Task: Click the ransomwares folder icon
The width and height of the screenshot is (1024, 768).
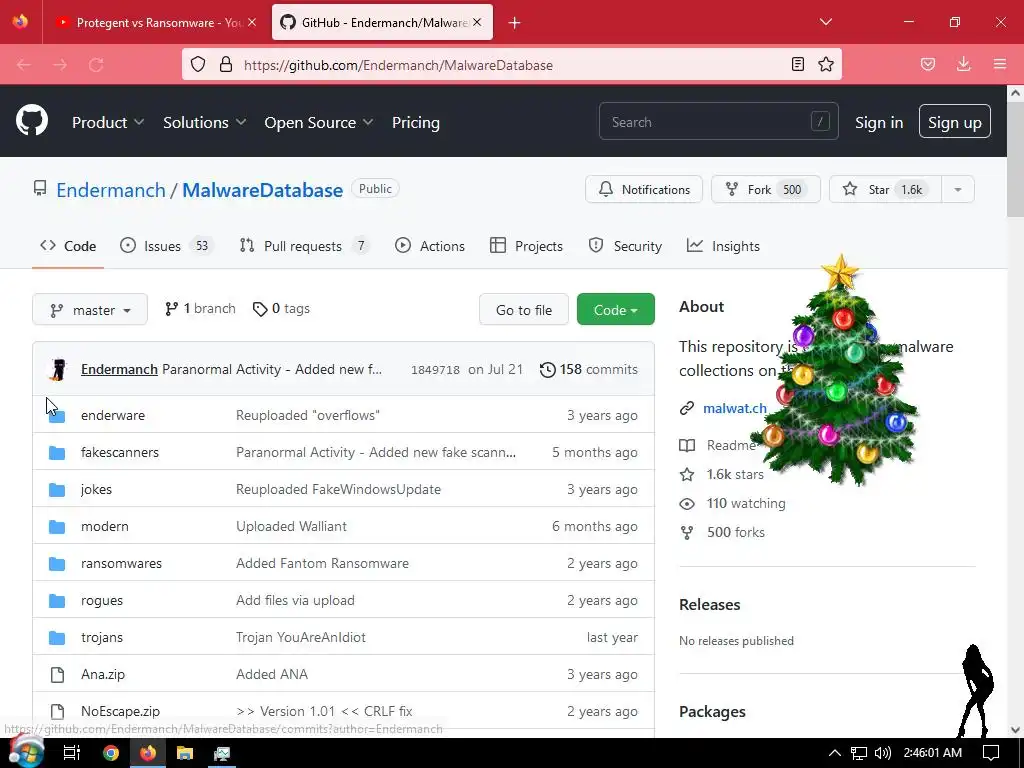Action: coord(57,563)
